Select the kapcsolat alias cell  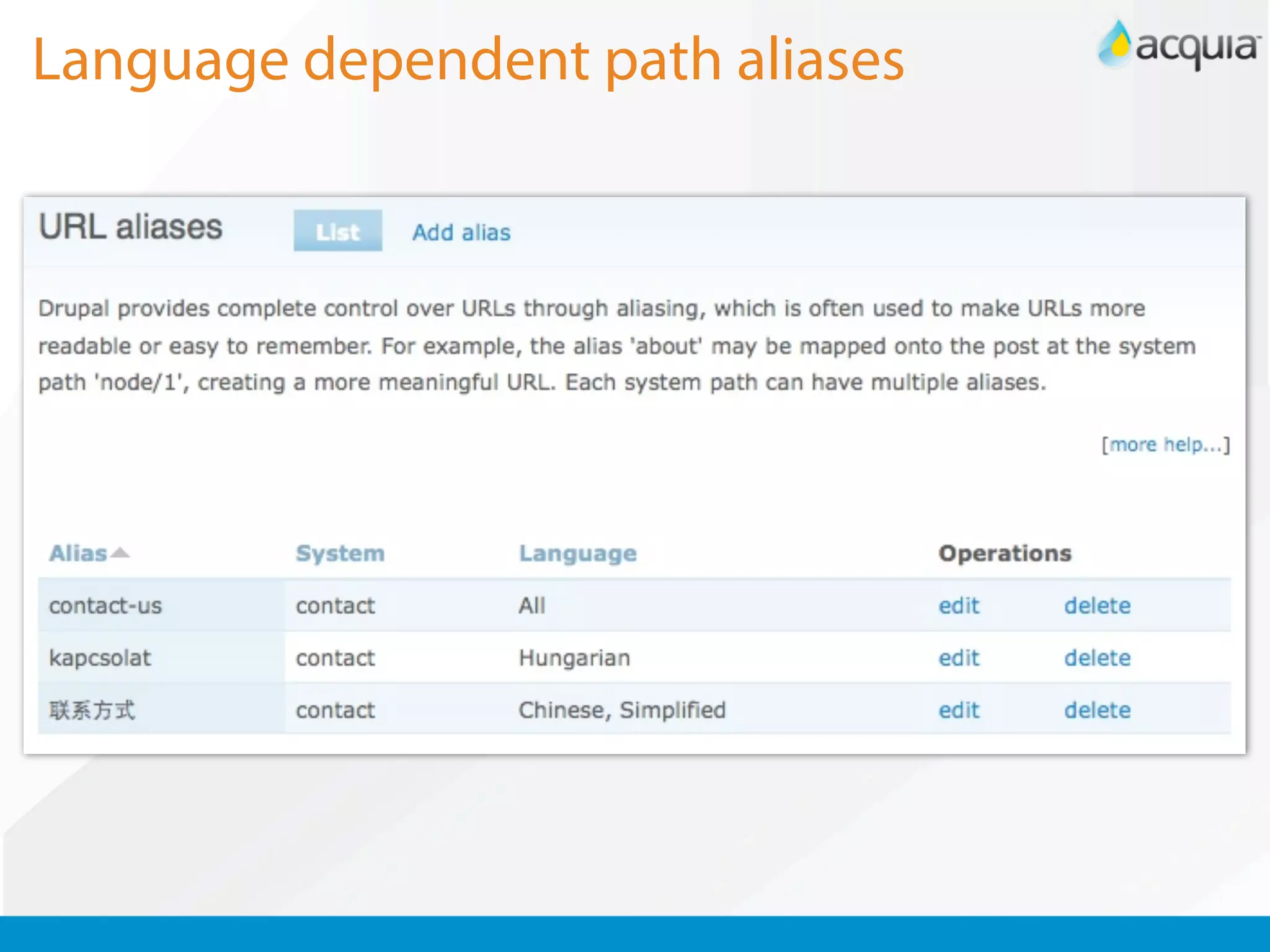100,658
